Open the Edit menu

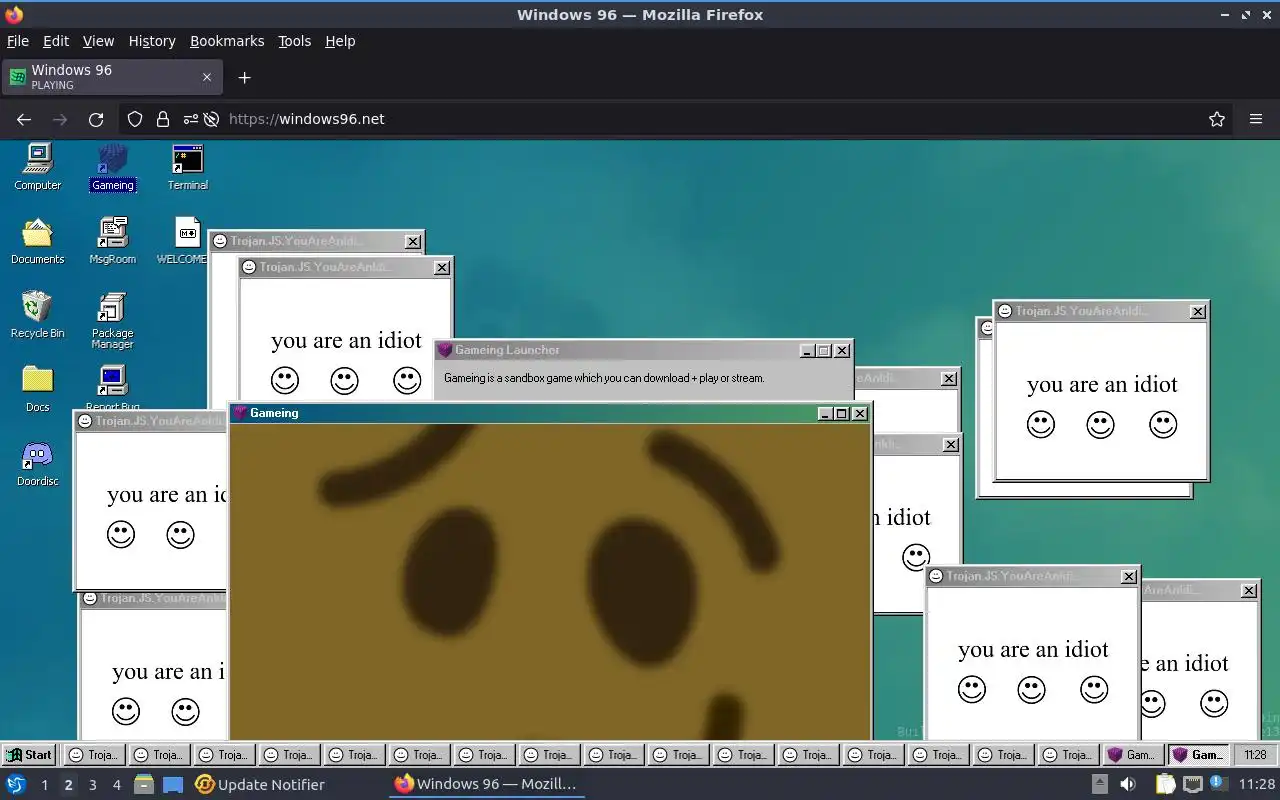[56, 41]
